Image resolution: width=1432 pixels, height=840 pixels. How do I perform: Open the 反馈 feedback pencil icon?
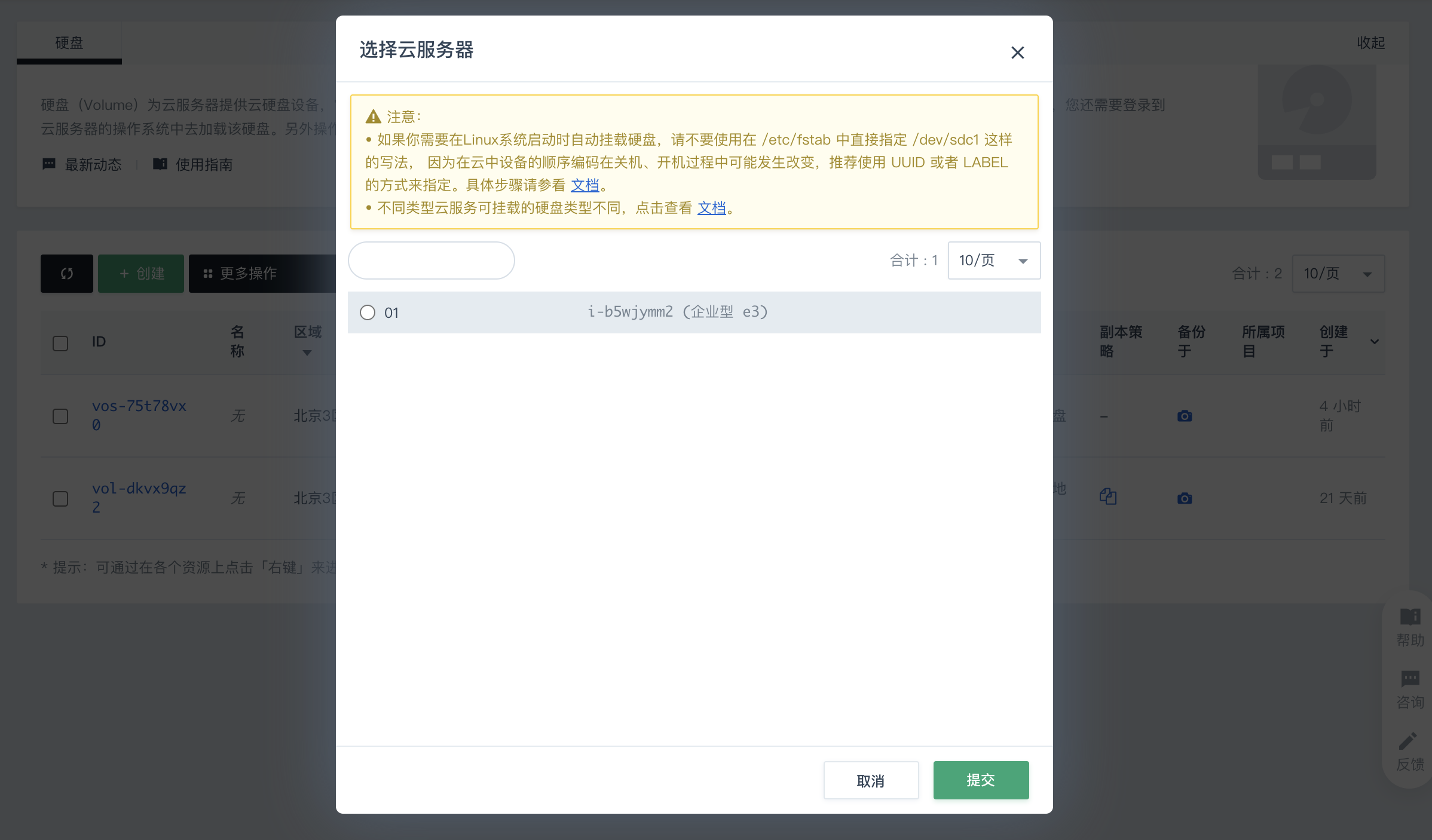[x=1410, y=752]
